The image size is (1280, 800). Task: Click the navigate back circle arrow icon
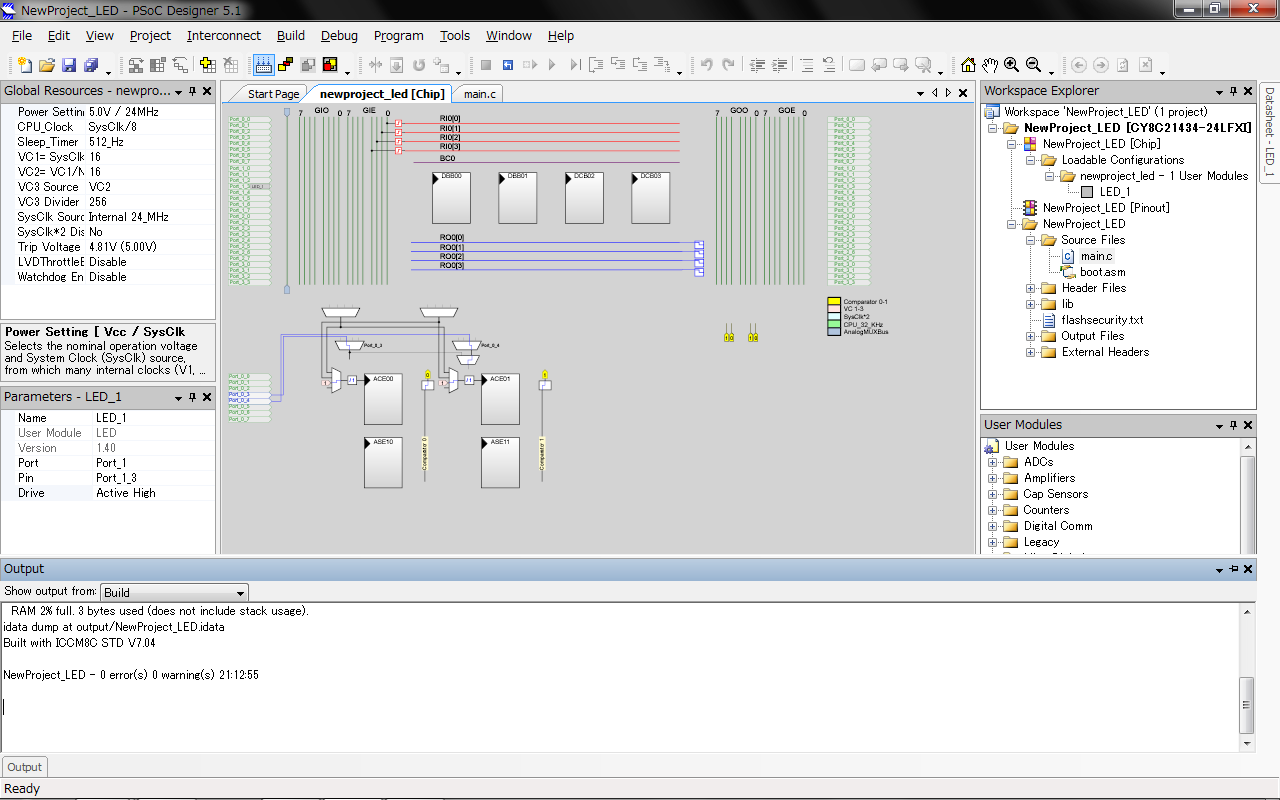click(1079, 65)
